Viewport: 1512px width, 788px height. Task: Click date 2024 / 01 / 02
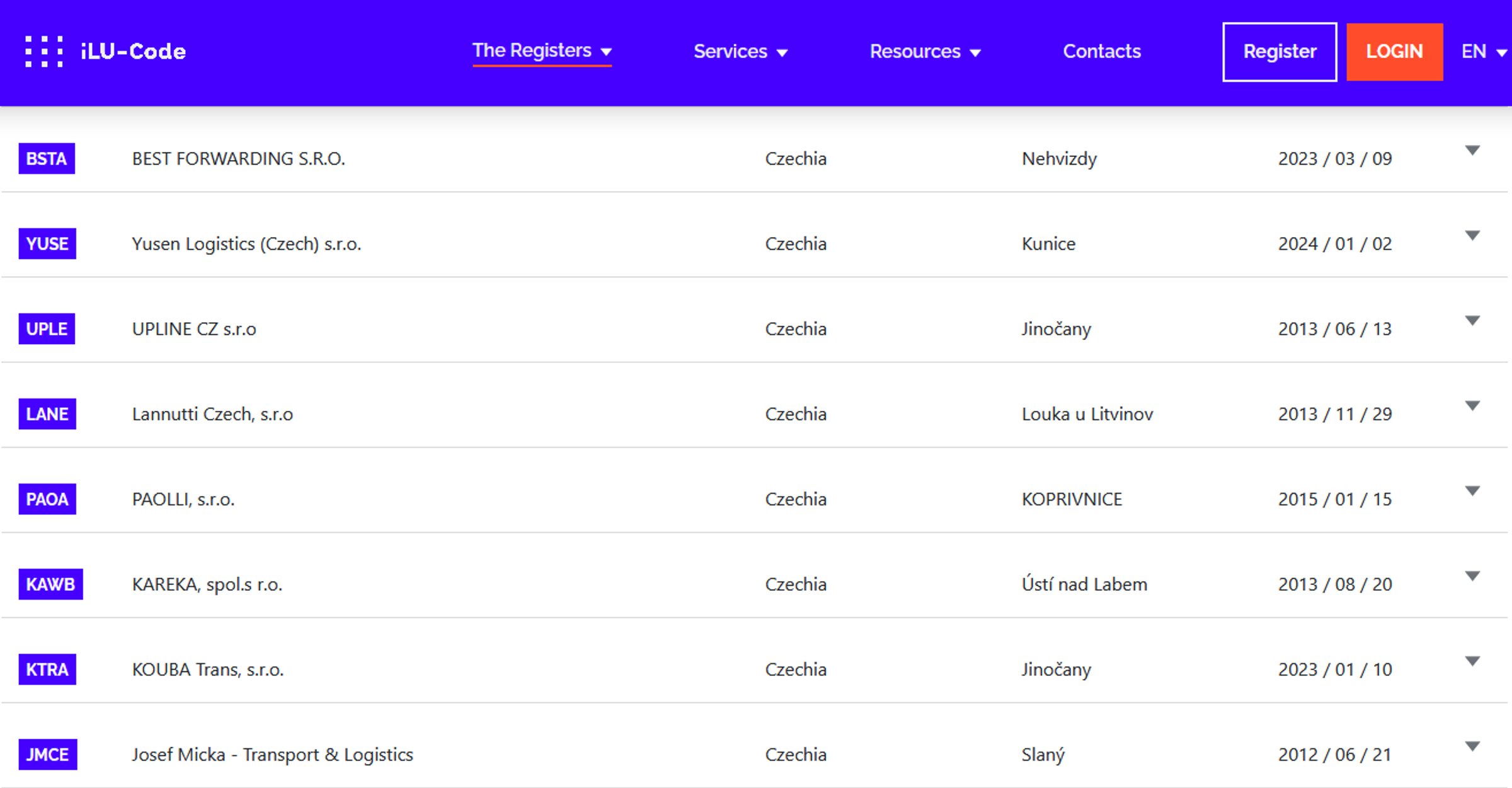coord(1335,244)
